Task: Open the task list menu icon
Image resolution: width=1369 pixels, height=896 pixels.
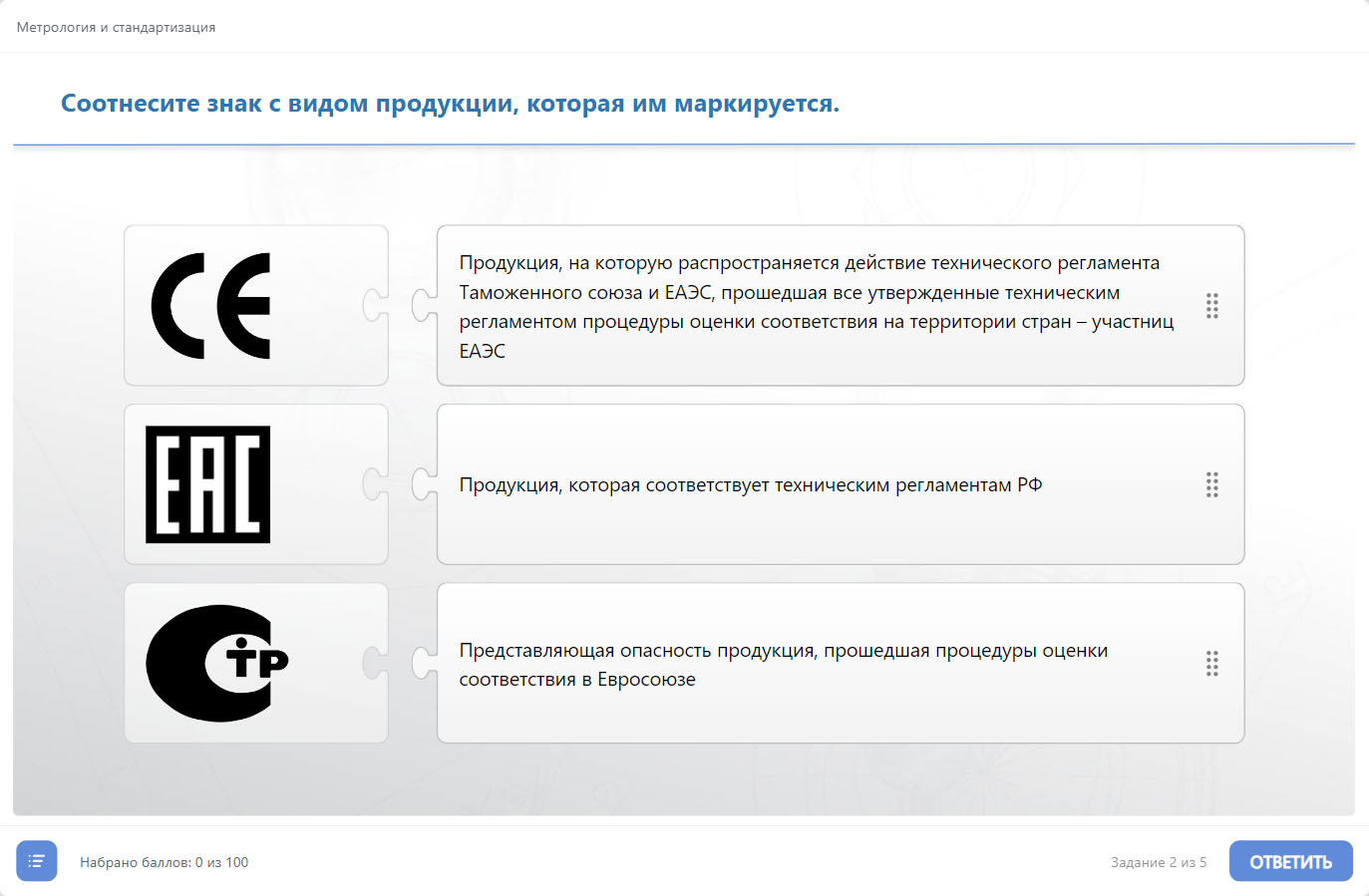Action: tap(37, 861)
